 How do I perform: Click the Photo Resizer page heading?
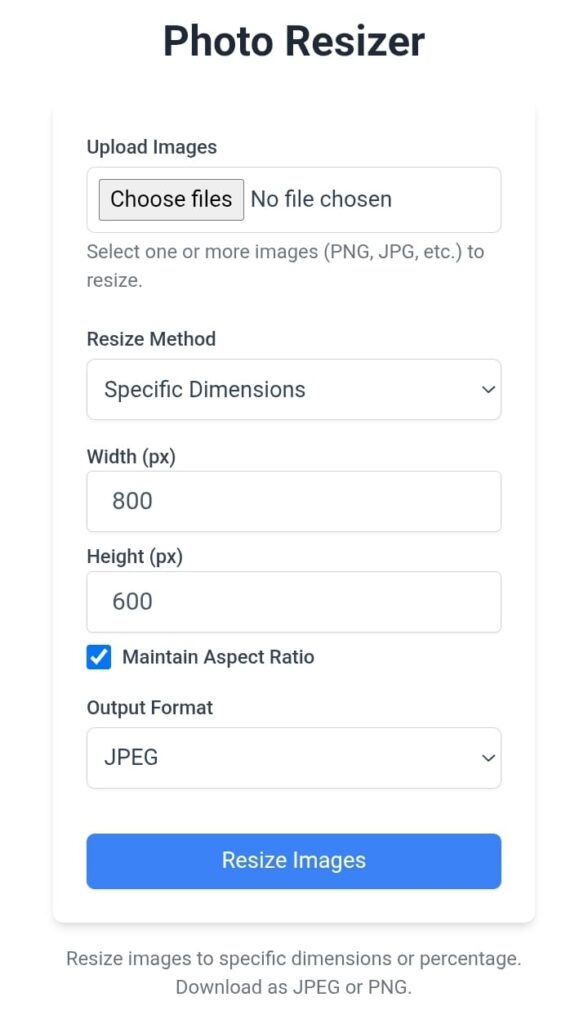click(294, 41)
